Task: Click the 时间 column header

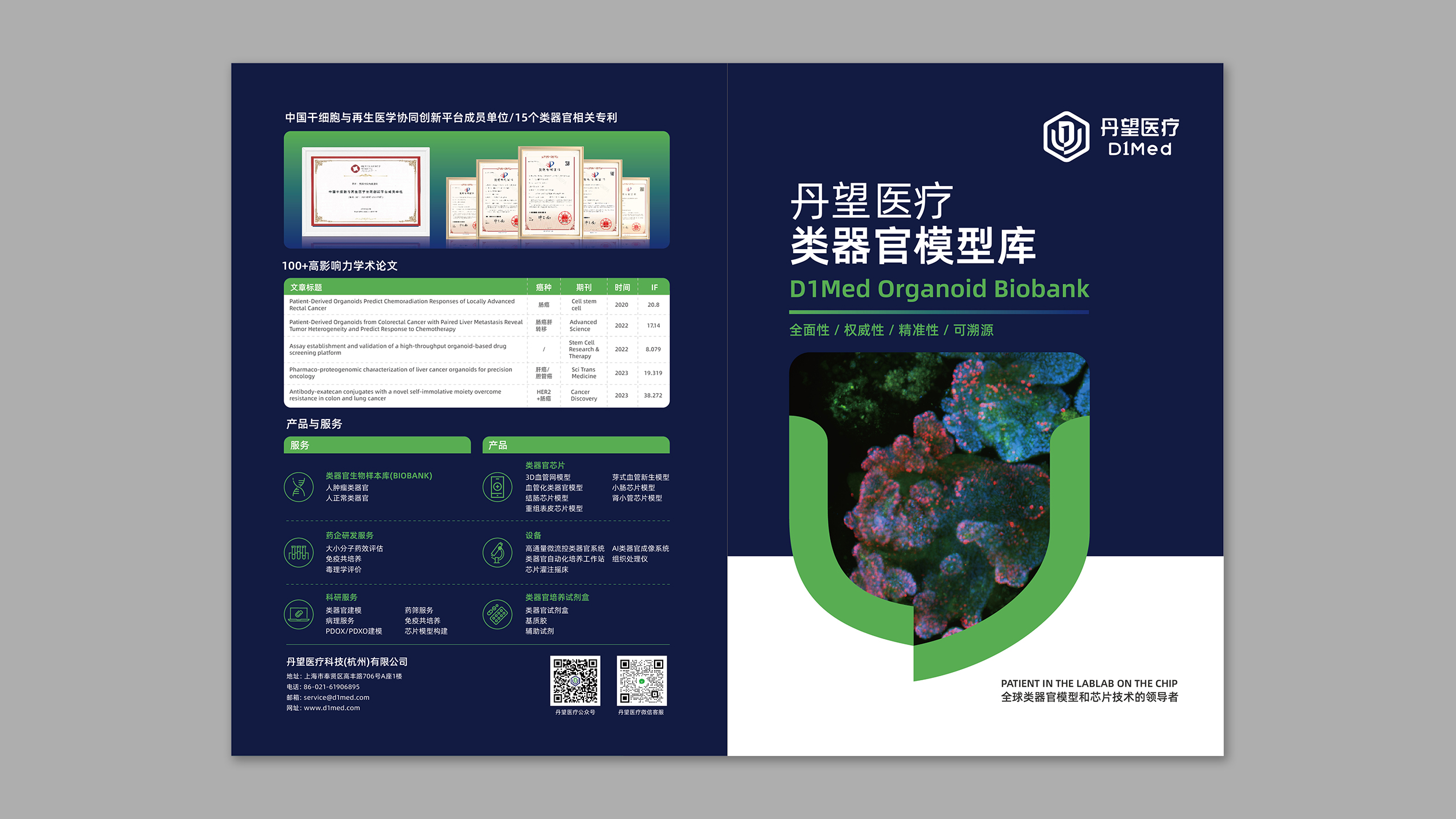Action: (622, 287)
